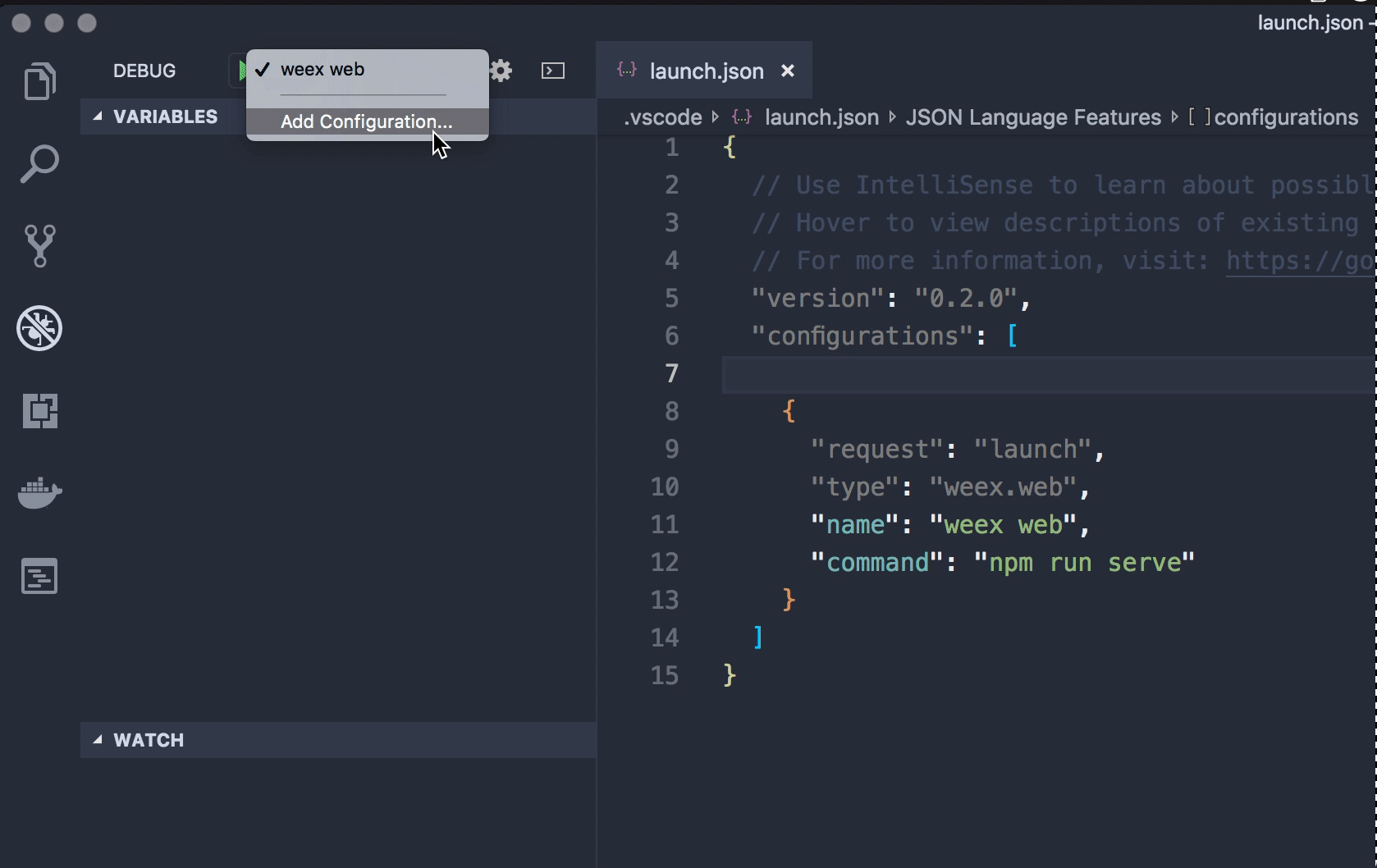Open the Debug Console terminal icon
The image size is (1377, 868).
[x=553, y=71]
